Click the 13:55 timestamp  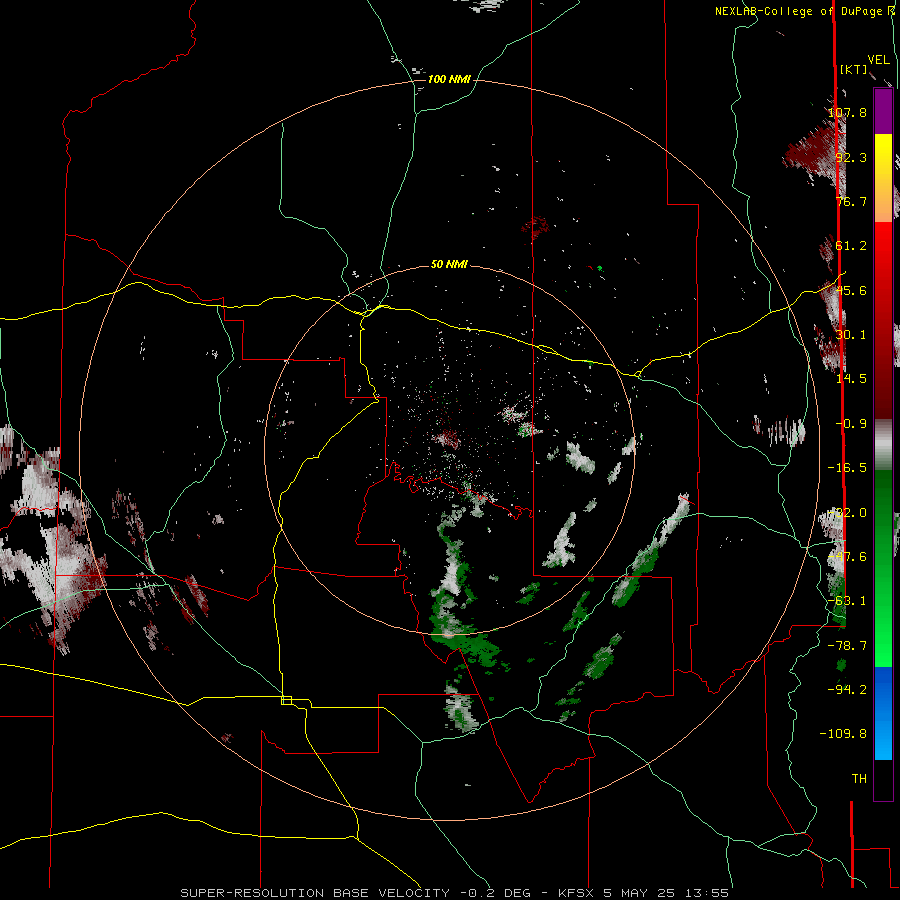(x=707, y=893)
